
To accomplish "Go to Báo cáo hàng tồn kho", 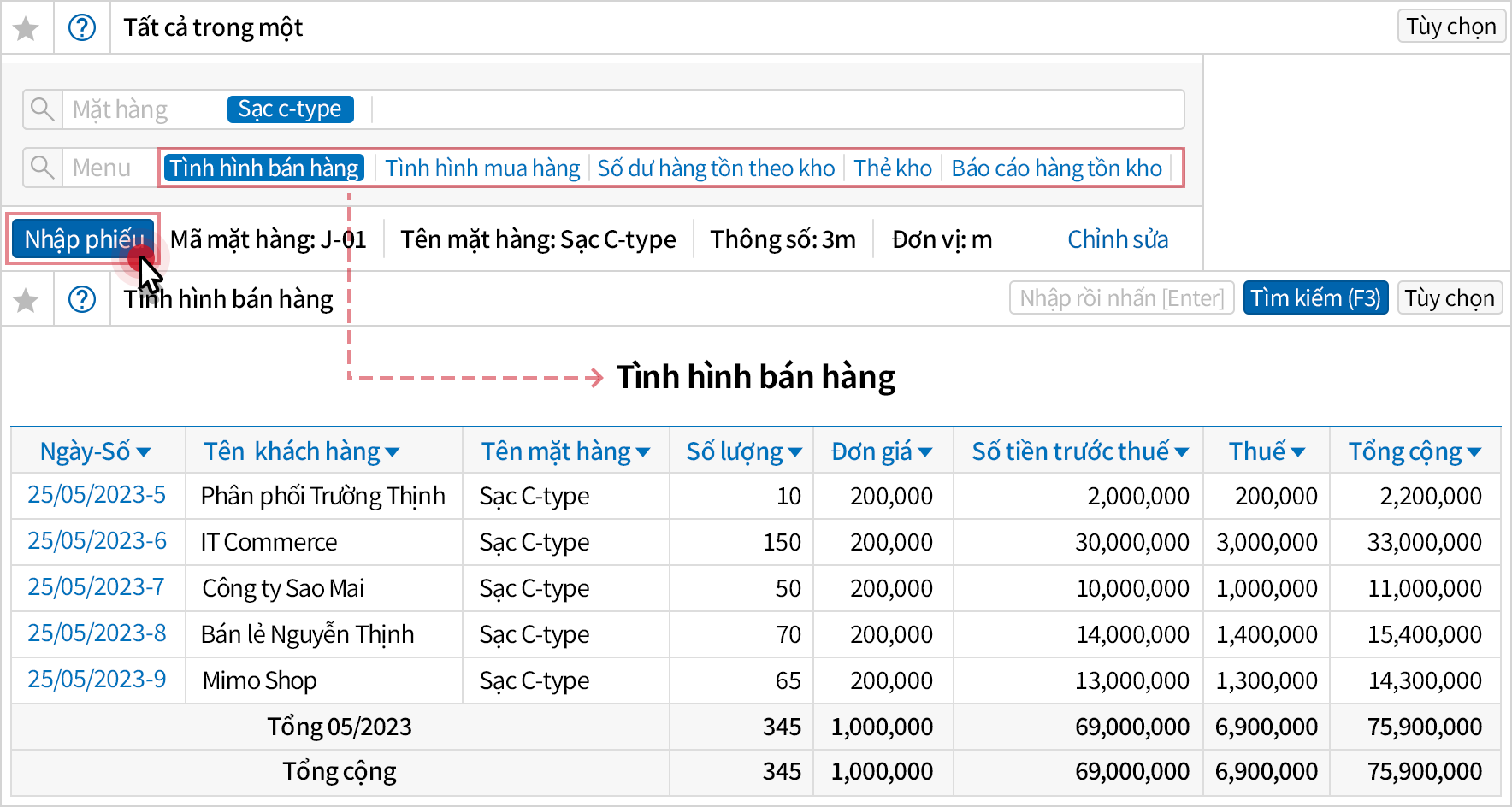I will tap(1056, 168).
